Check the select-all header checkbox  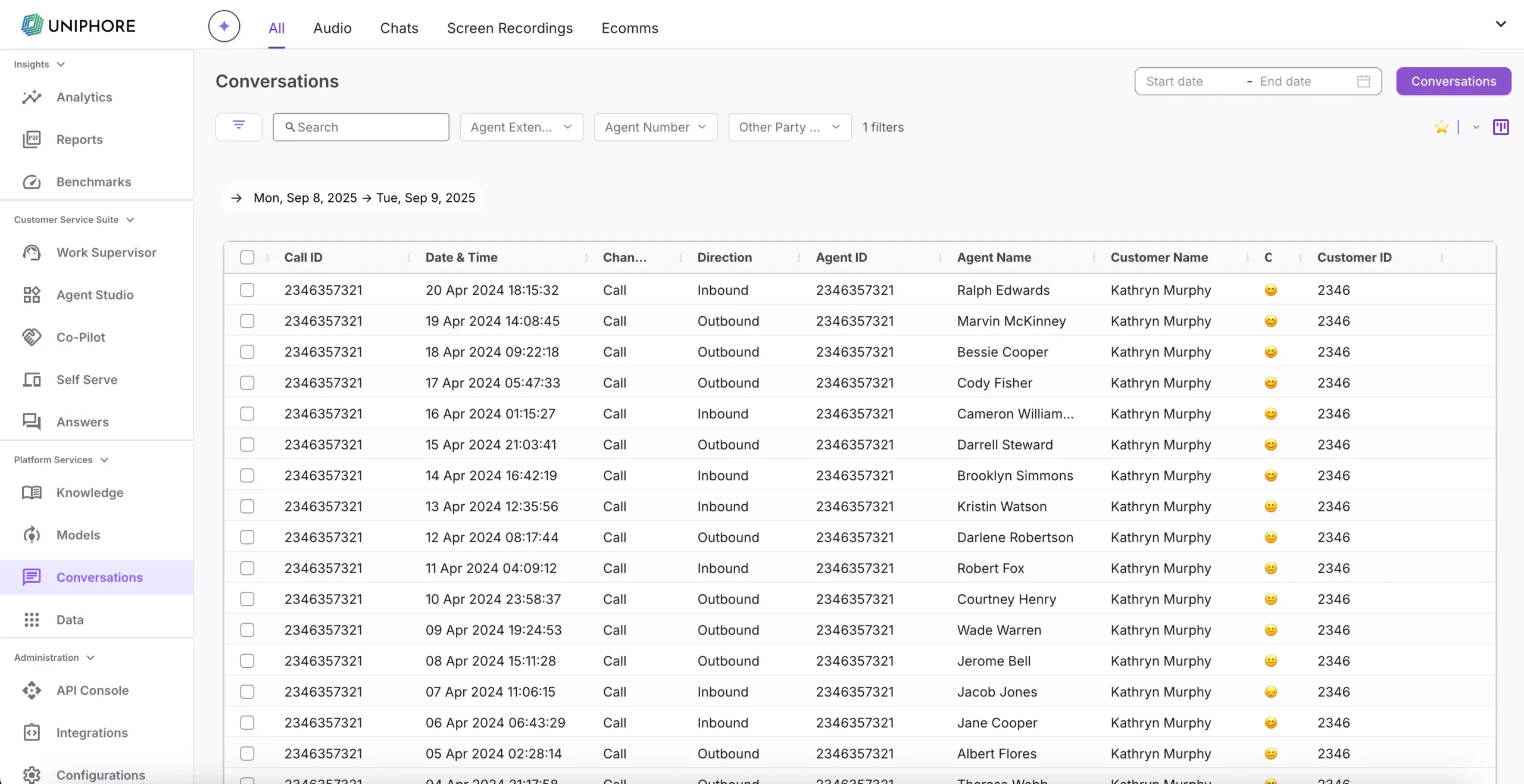tap(247, 257)
